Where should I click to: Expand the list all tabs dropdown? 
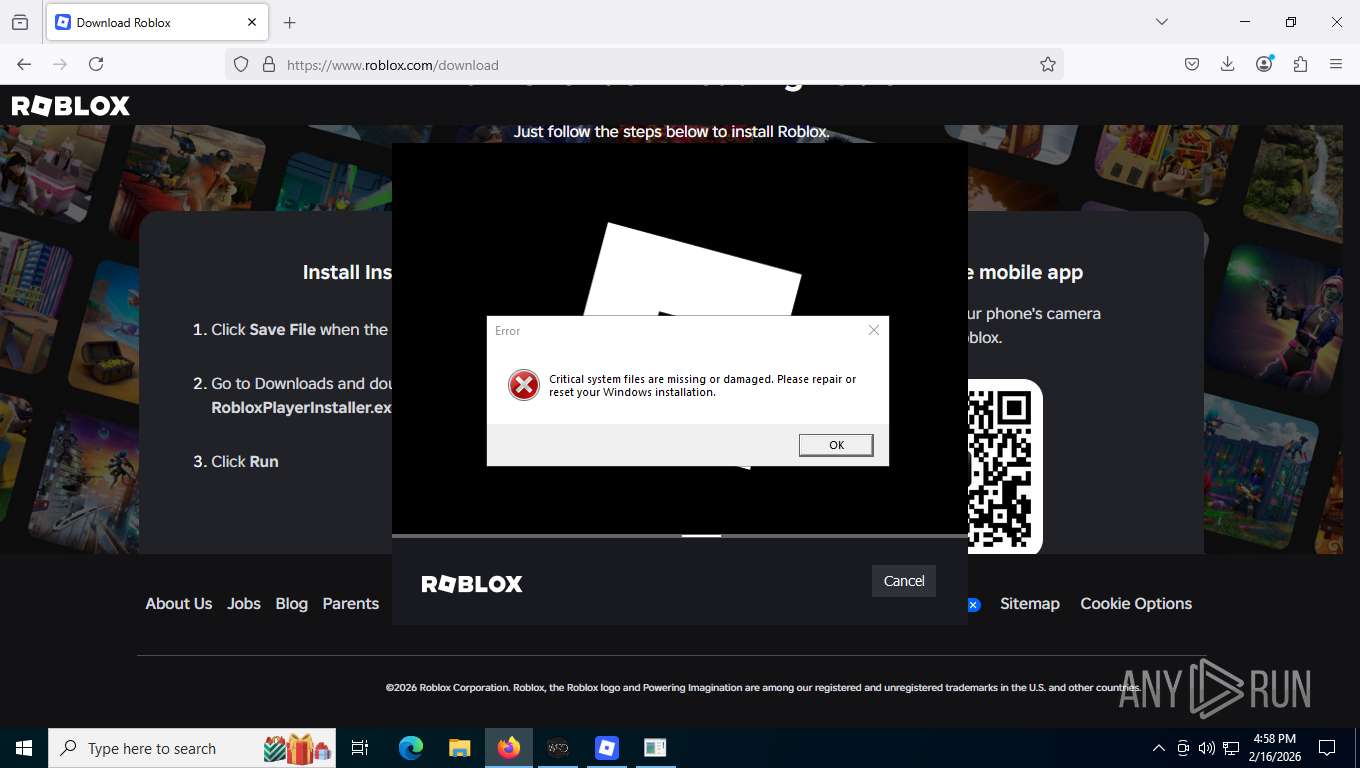click(1162, 22)
